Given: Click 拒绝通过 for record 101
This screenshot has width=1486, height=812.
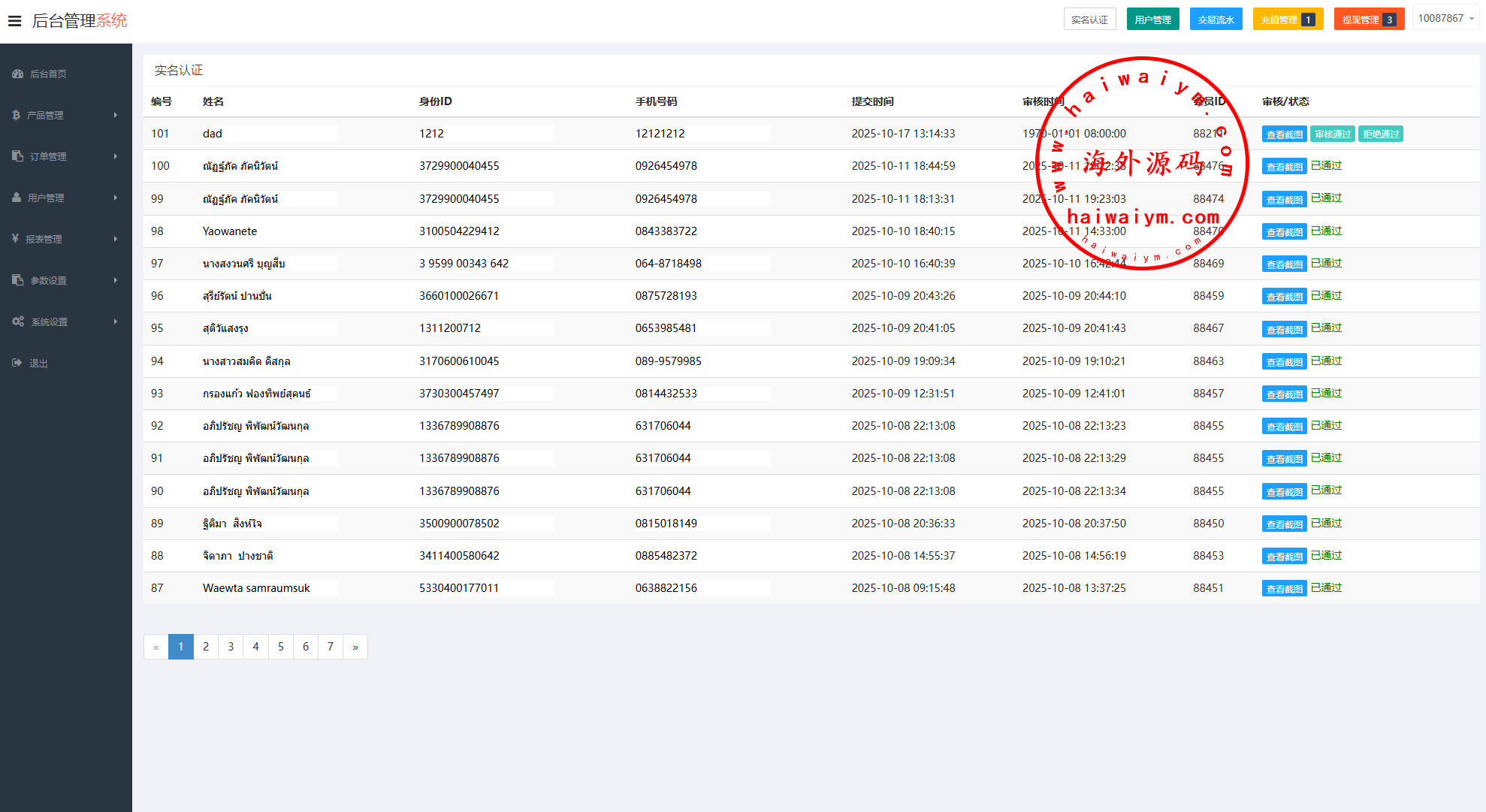Looking at the screenshot, I should tap(1381, 134).
